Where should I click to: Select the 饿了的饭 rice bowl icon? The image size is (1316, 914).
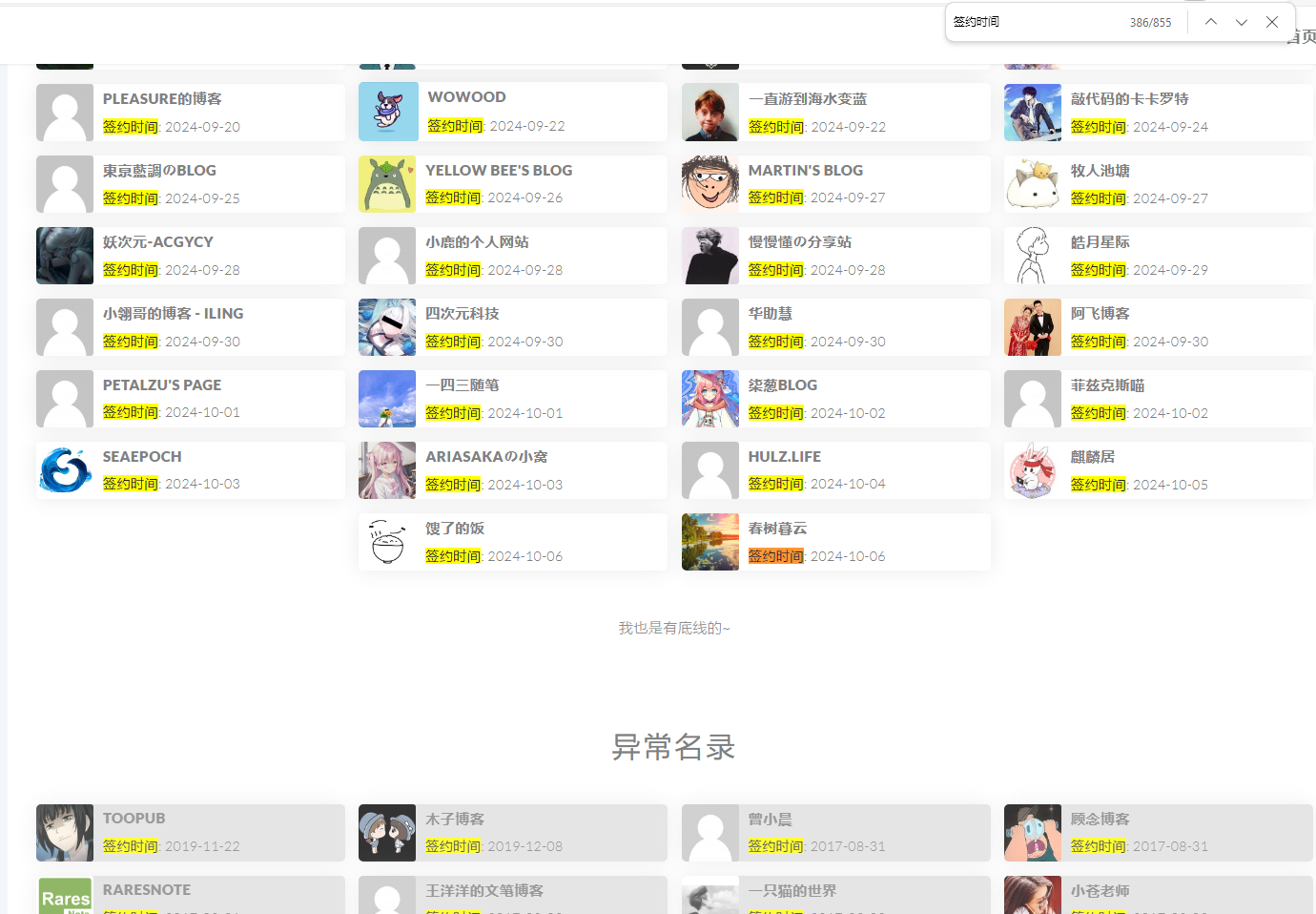coord(387,542)
